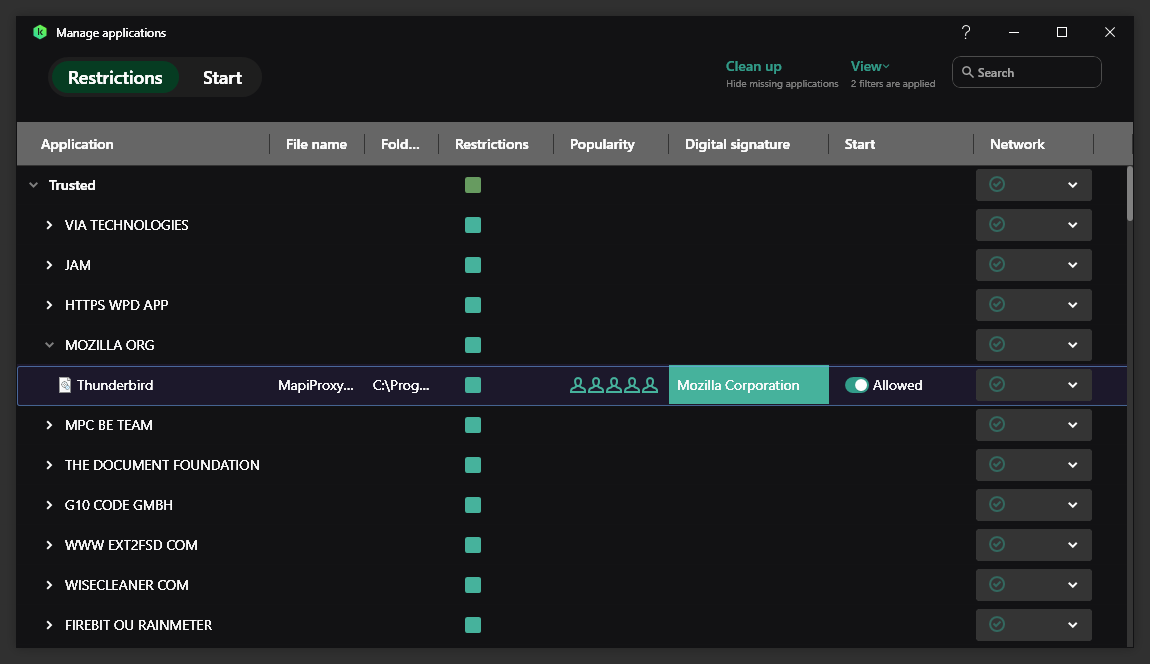
Task: Click the network checkmark icon for JAM
Action: tap(997, 265)
